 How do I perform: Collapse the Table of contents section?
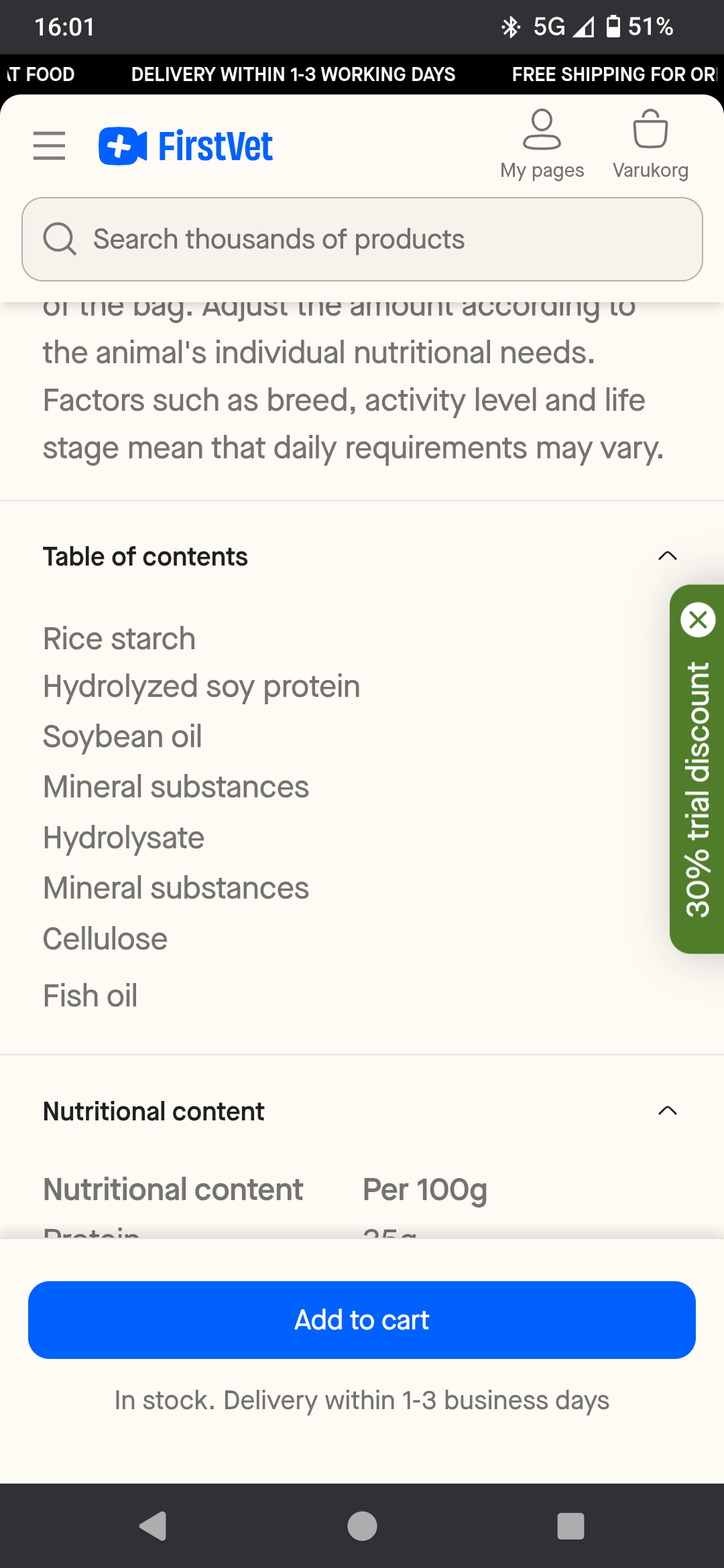[667, 556]
